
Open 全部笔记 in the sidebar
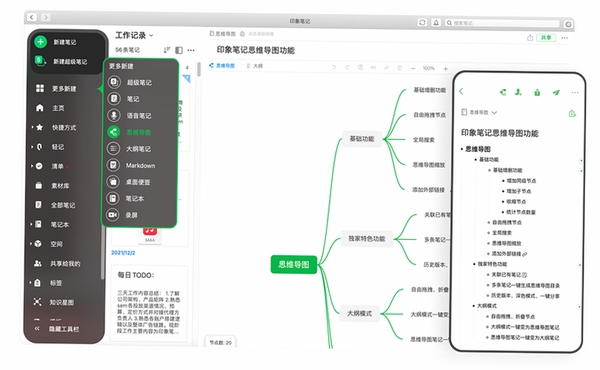55,205
